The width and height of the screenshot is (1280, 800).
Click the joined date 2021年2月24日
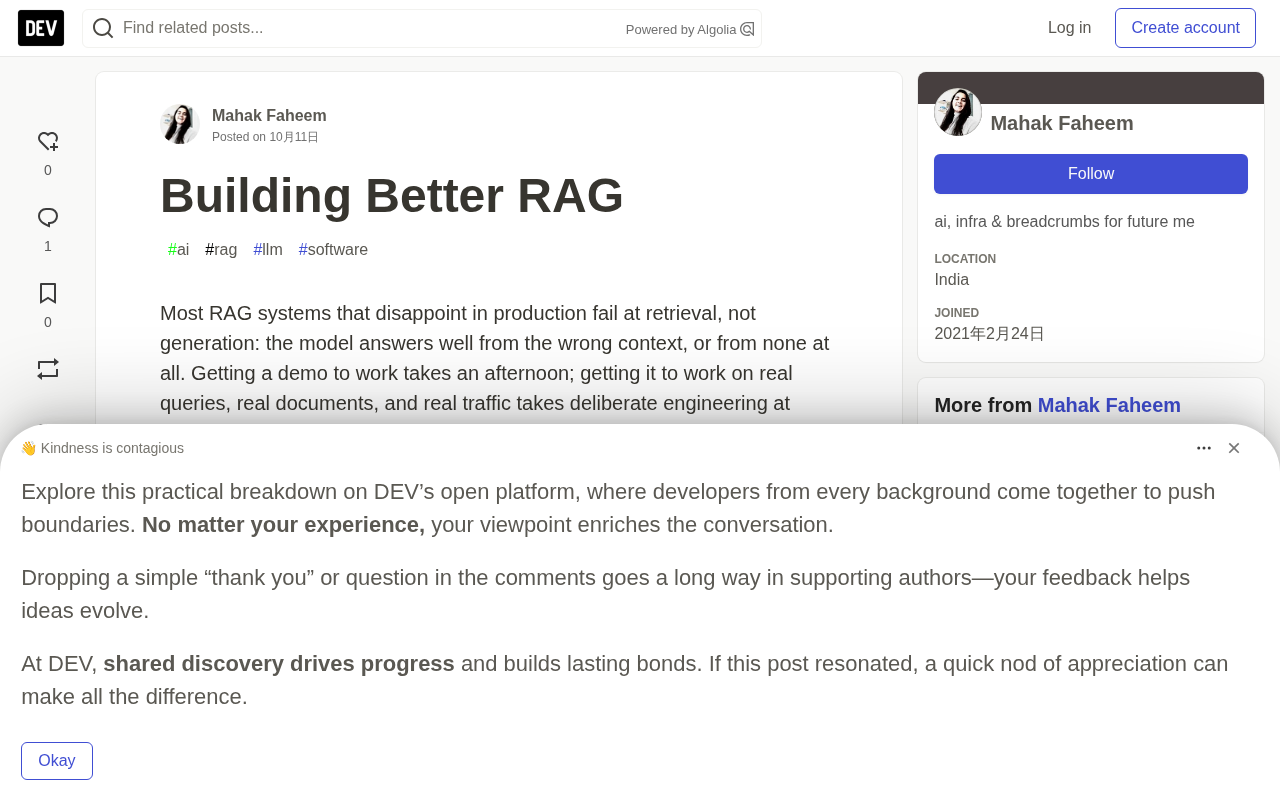click(x=989, y=334)
